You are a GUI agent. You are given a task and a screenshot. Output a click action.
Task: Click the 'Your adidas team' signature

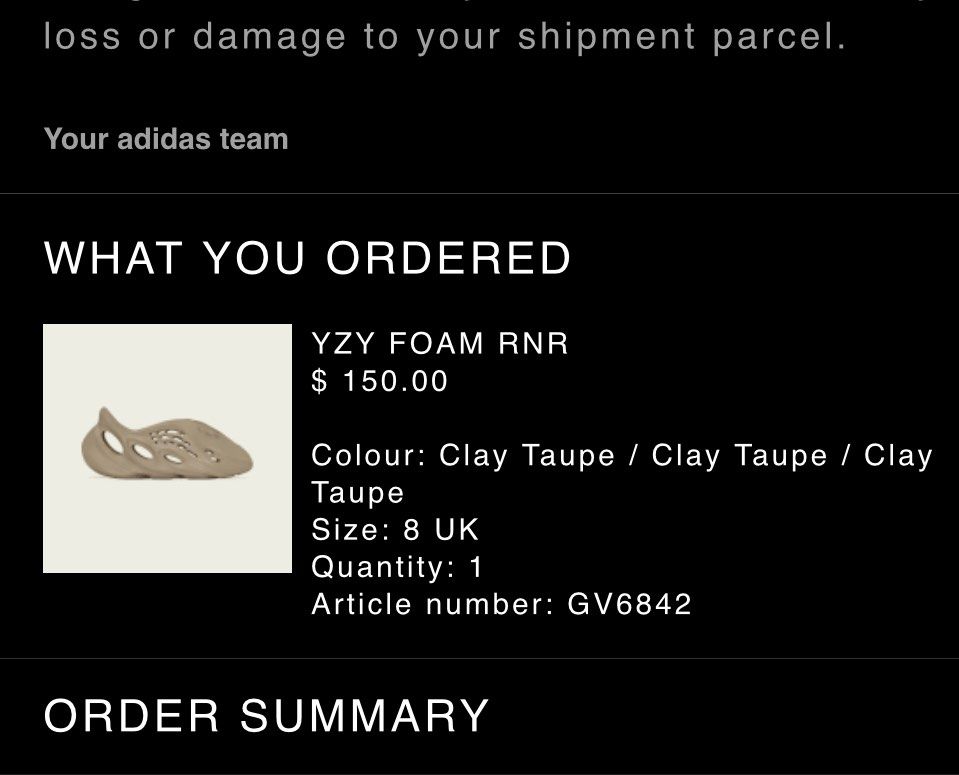click(x=166, y=139)
